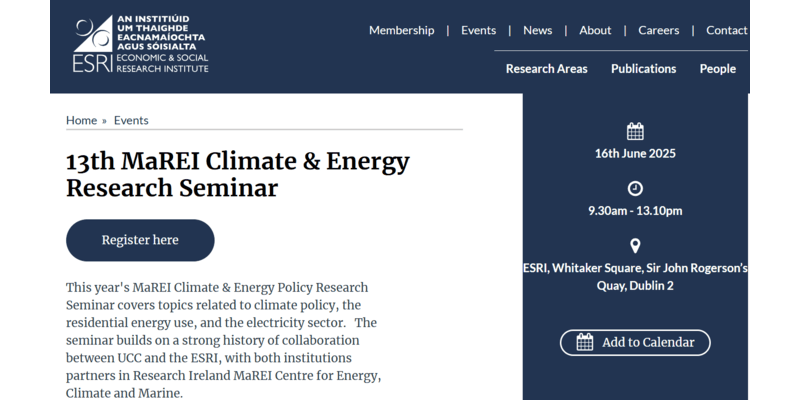
Task: Click the calendar date icon
Action: [635, 131]
